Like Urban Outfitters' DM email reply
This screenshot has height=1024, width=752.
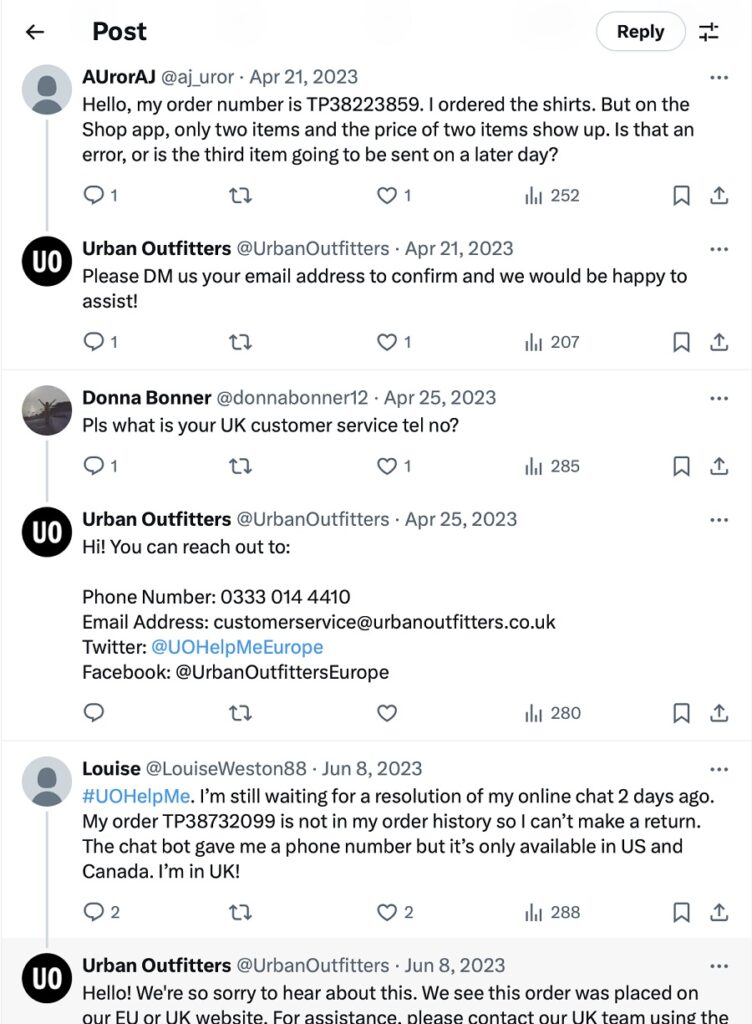click(387, 342)
